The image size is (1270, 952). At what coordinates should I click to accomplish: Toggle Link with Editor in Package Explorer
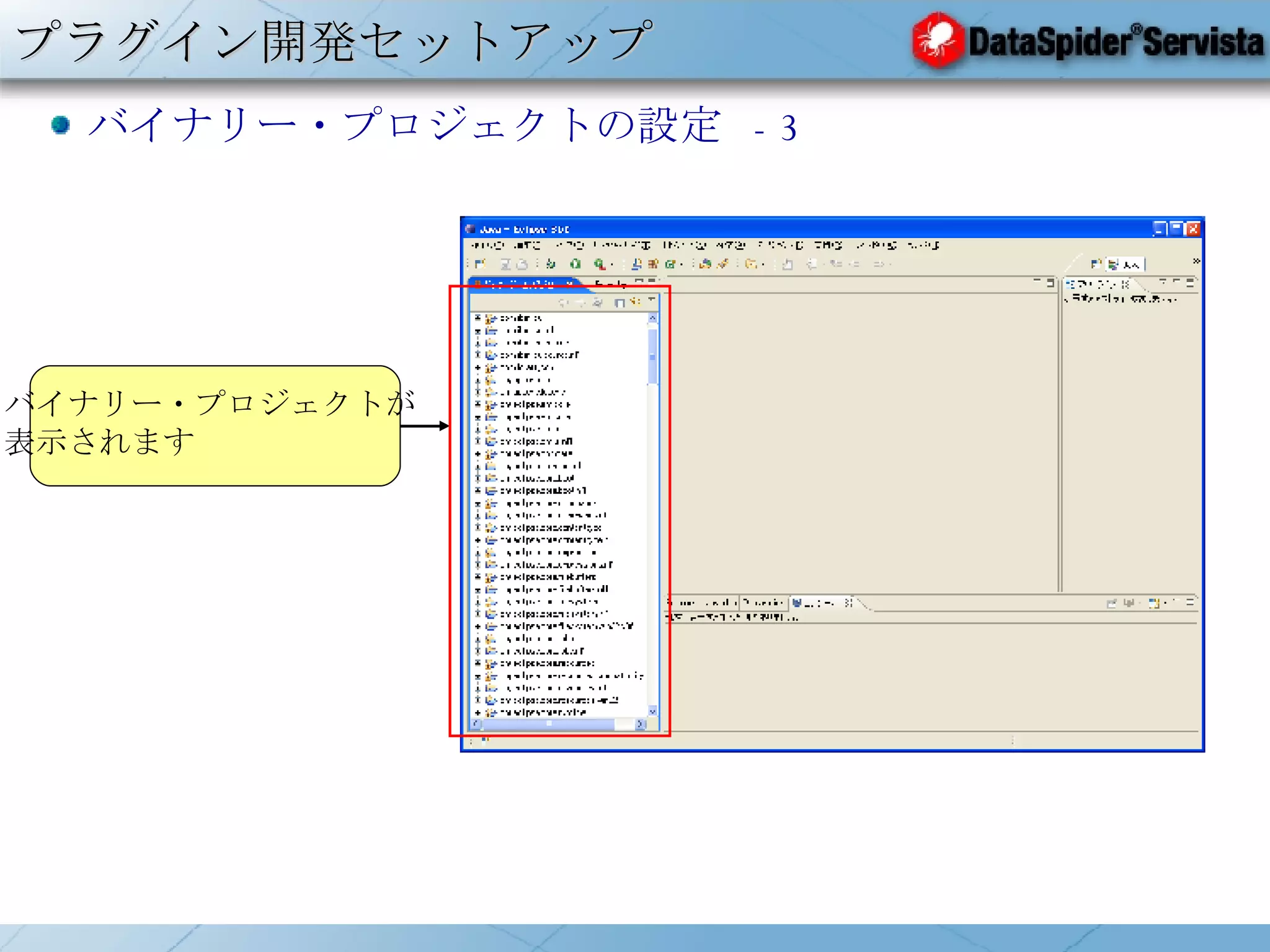pos(635,302)
